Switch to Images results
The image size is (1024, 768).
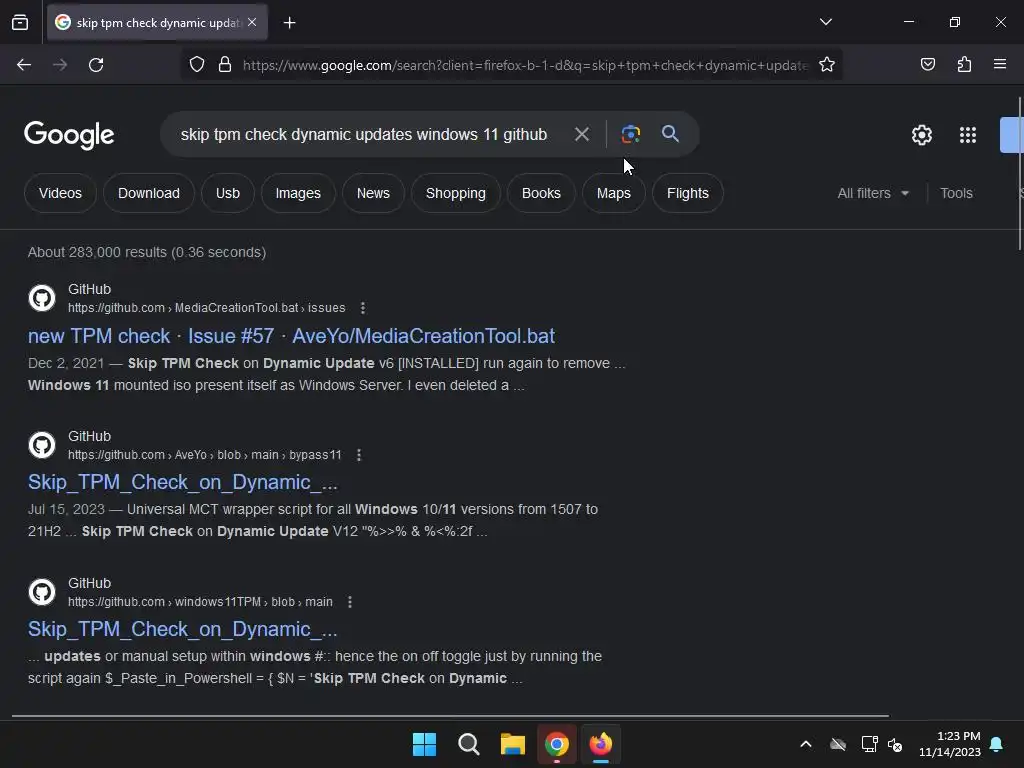point(298,193)
